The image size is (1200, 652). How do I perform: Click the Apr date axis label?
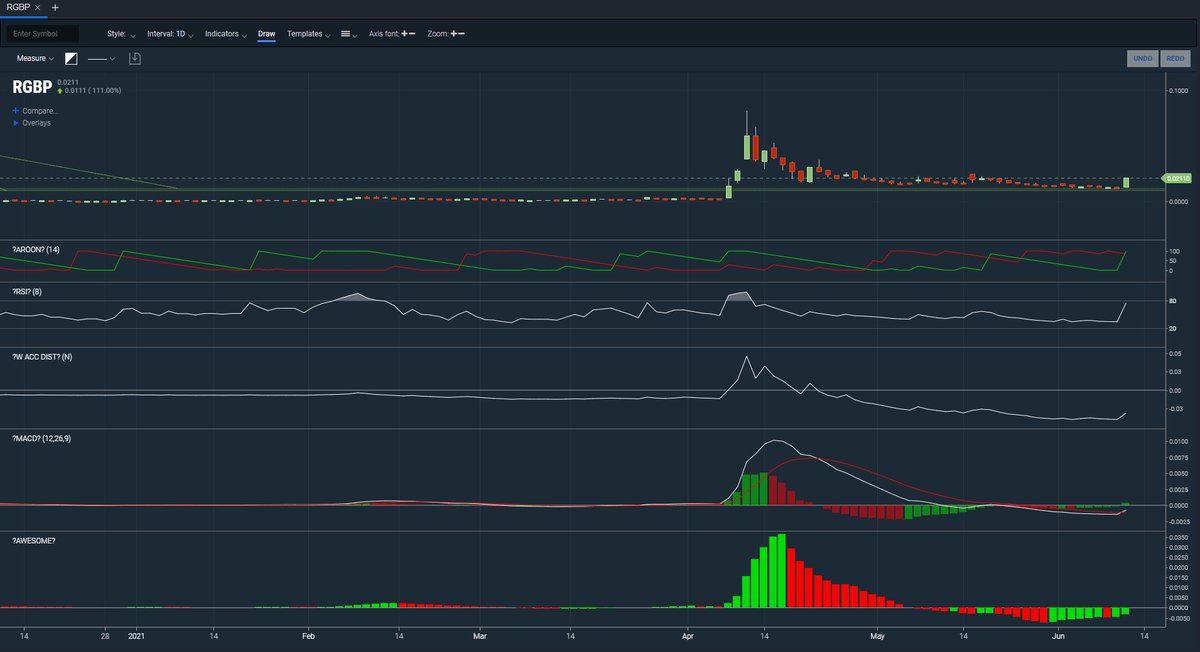[687, 635]
